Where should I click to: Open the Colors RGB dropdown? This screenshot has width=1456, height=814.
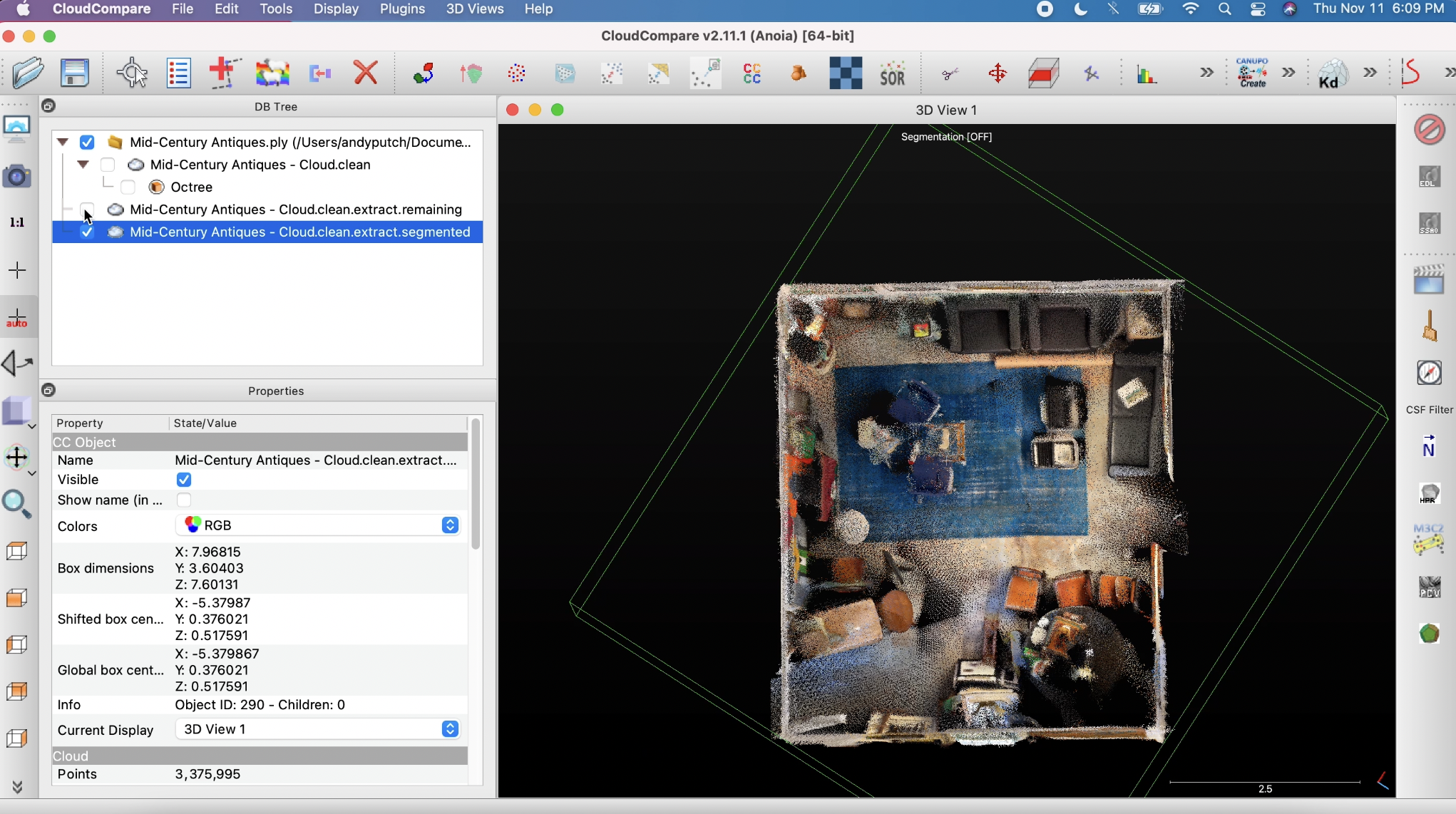point(317,525)
